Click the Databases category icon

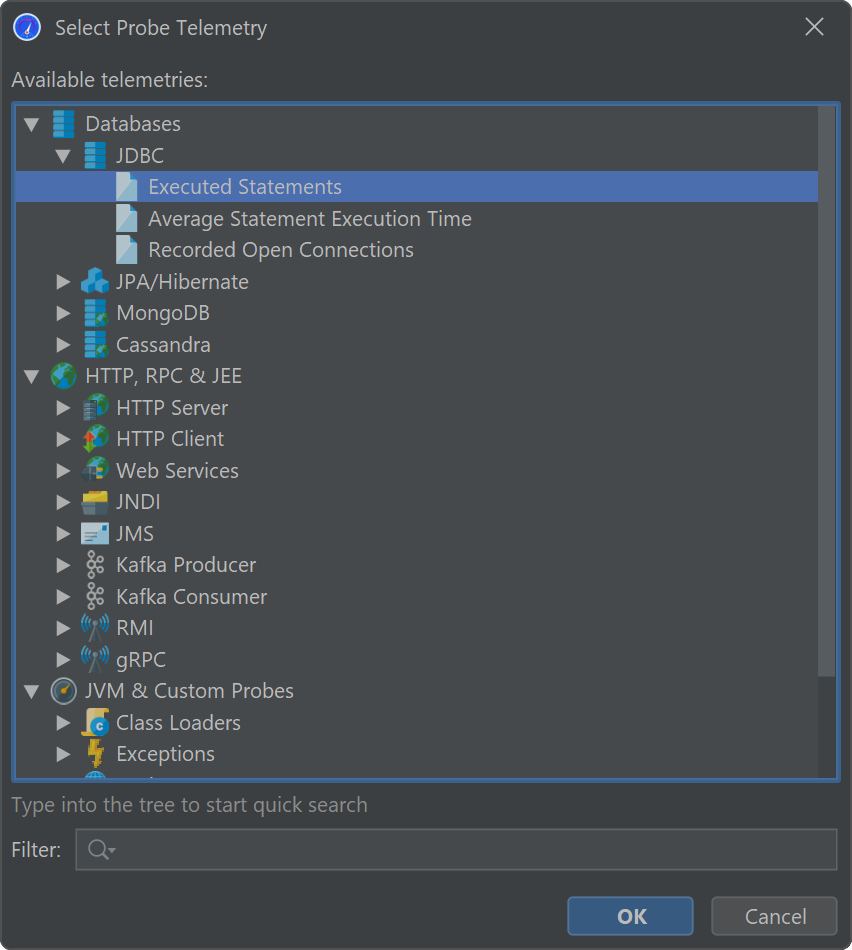pyautogui.click(x=63, y=124)
